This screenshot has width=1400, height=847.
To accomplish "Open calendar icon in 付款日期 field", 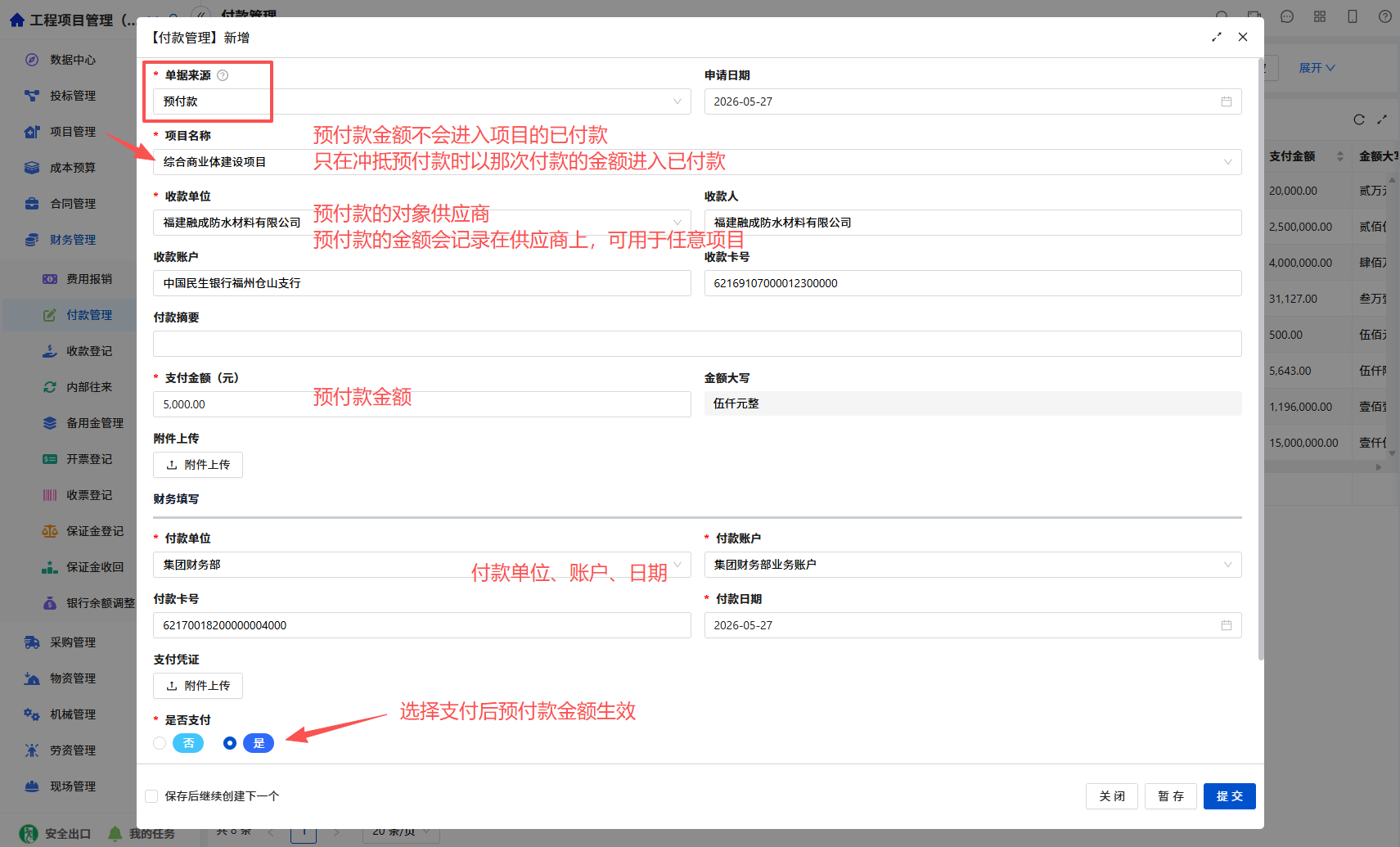I will pos(1227,625).
